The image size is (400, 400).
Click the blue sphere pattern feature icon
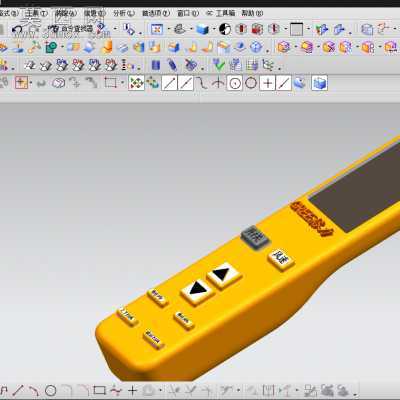(256, 47)
